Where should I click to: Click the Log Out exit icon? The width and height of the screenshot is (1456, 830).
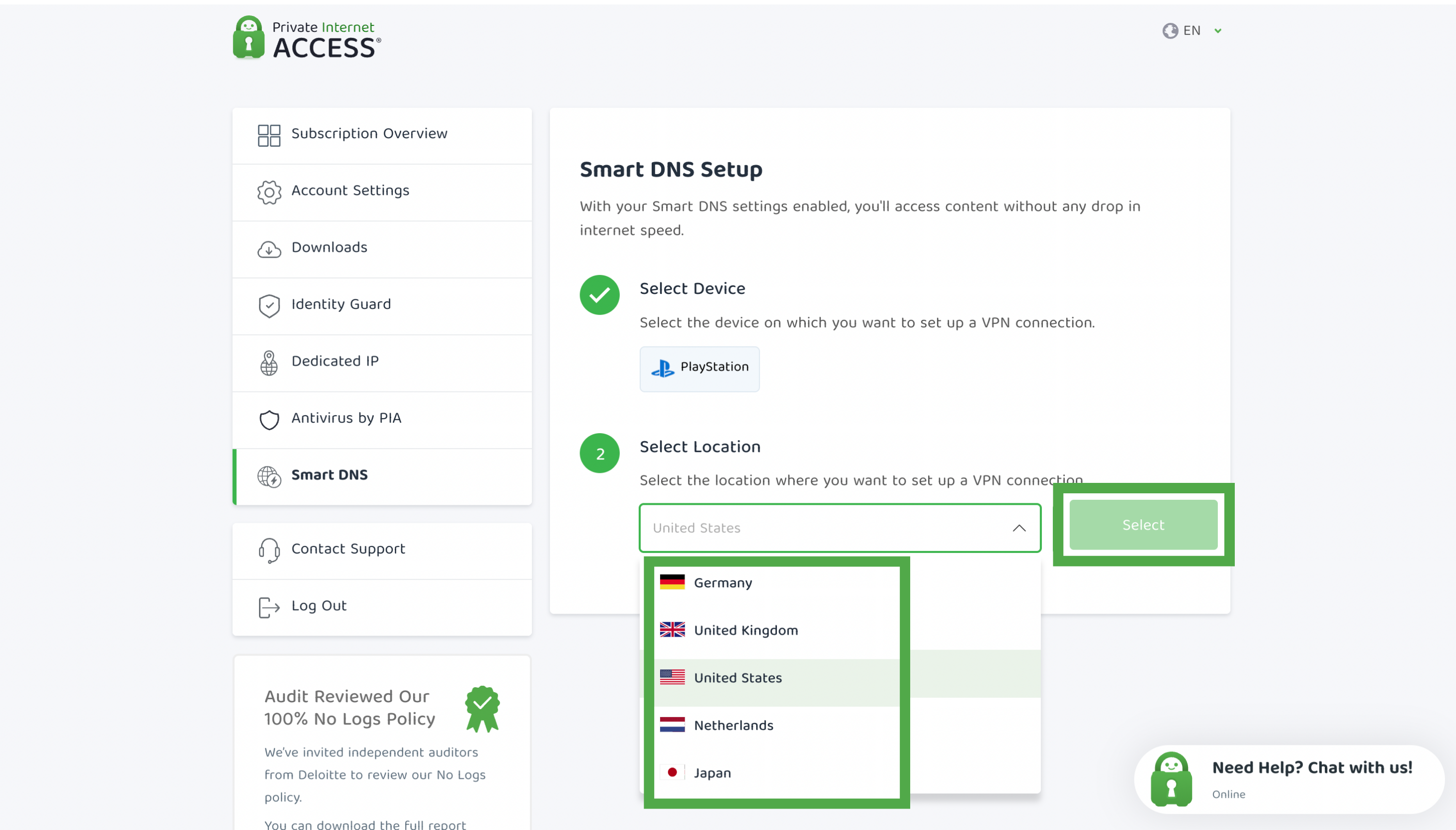point(269,608)
